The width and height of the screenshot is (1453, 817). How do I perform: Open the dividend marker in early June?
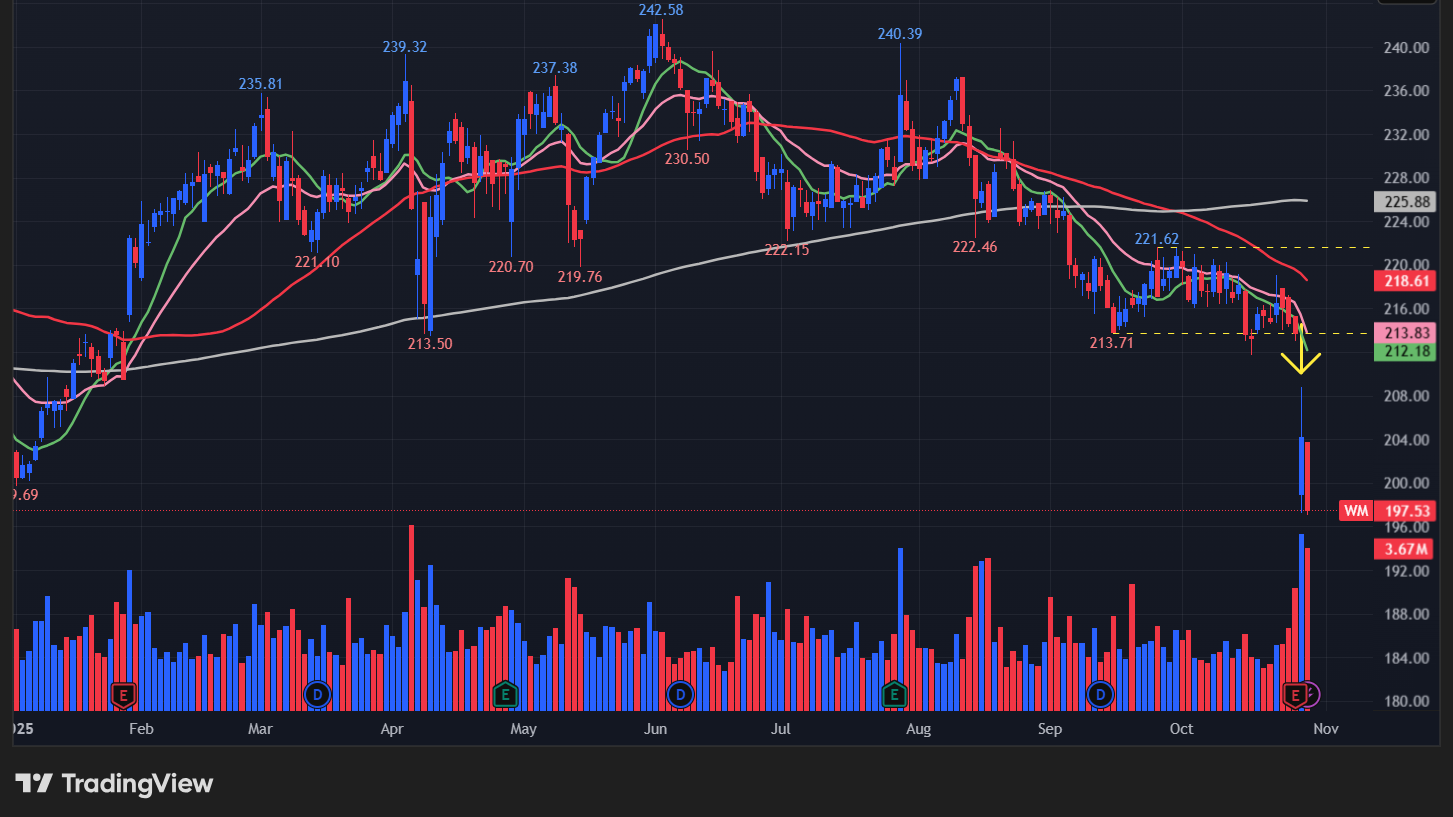[x=681, y=693]
